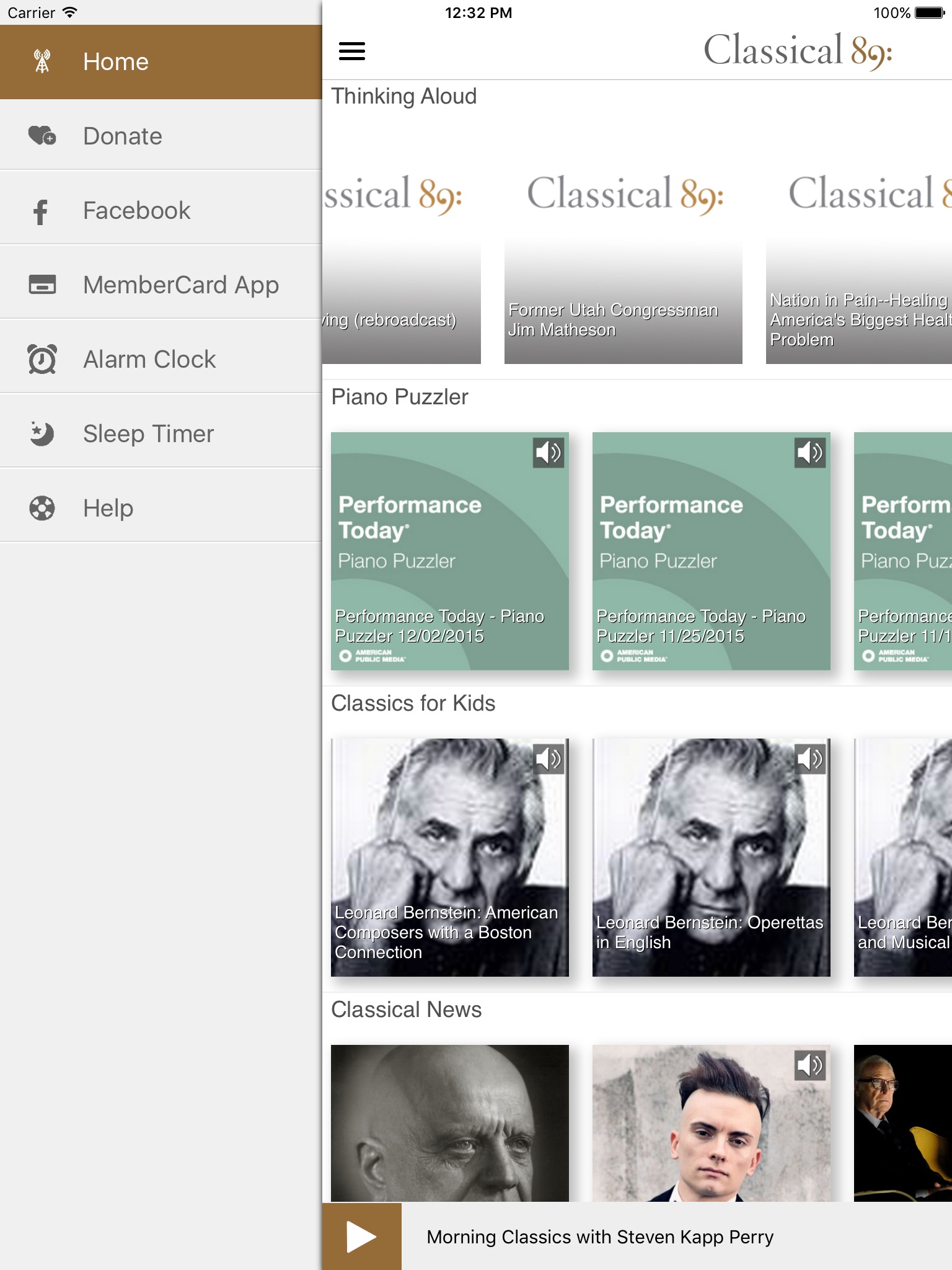
Task: Click the Alarm Clock icon
Action: (42, 359)
